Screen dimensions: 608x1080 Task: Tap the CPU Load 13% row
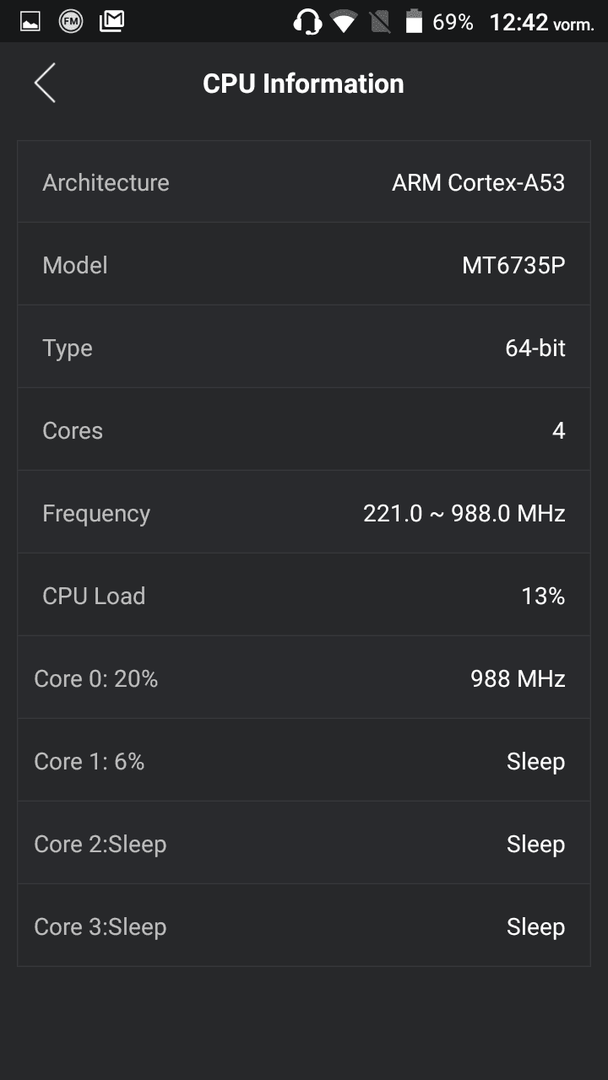click(304, 595)
